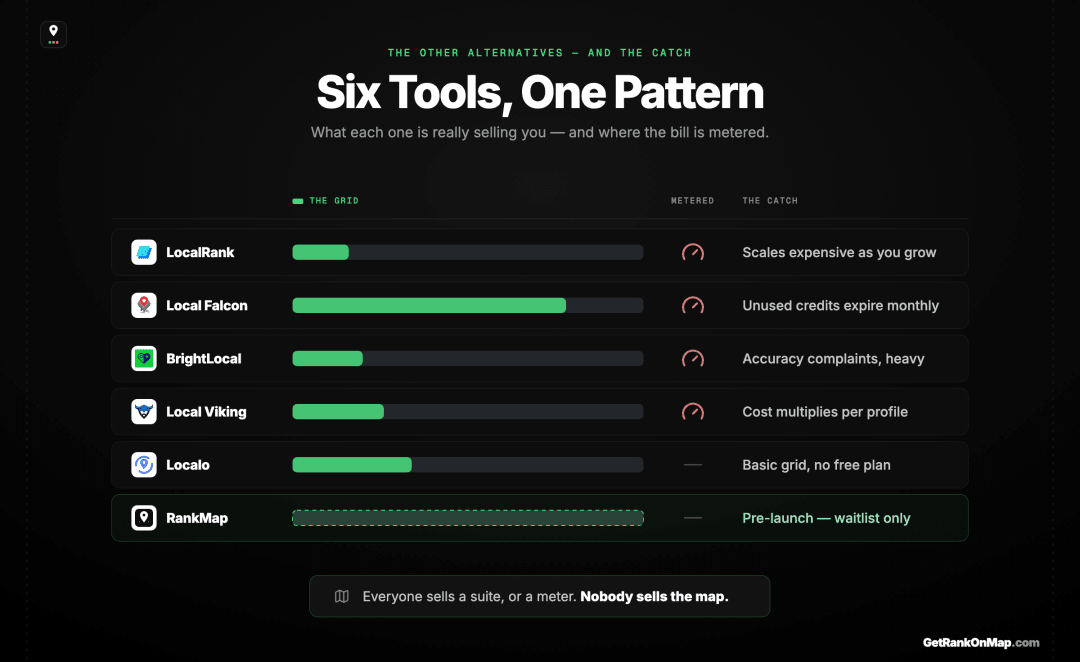
Task: Click the metered dash in the RankMap row
Action: [x=693, y=517]
